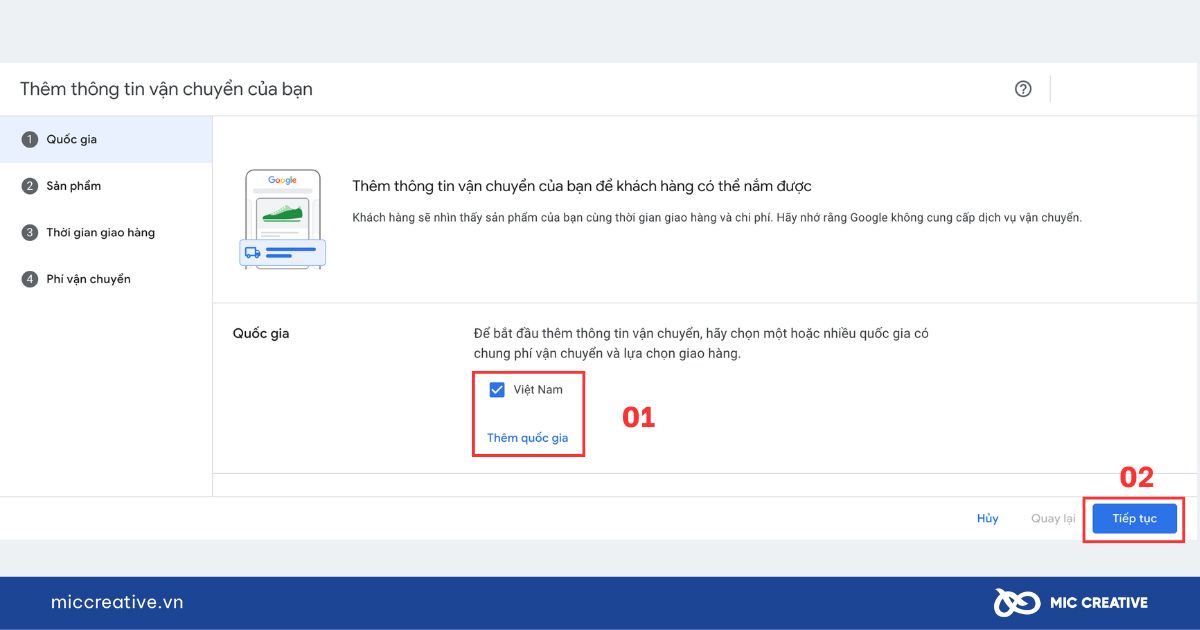
Task: Click the Thêm quốc gia link
Action: [527, 438]
